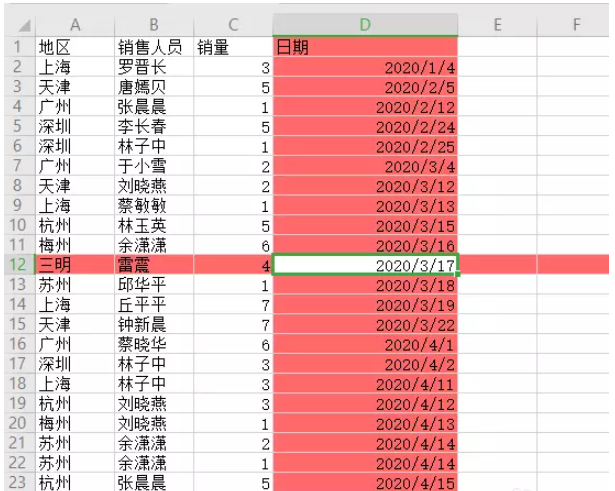
Task: Click the date 2020/2/12 cell
Action: (x=365, y=107)
